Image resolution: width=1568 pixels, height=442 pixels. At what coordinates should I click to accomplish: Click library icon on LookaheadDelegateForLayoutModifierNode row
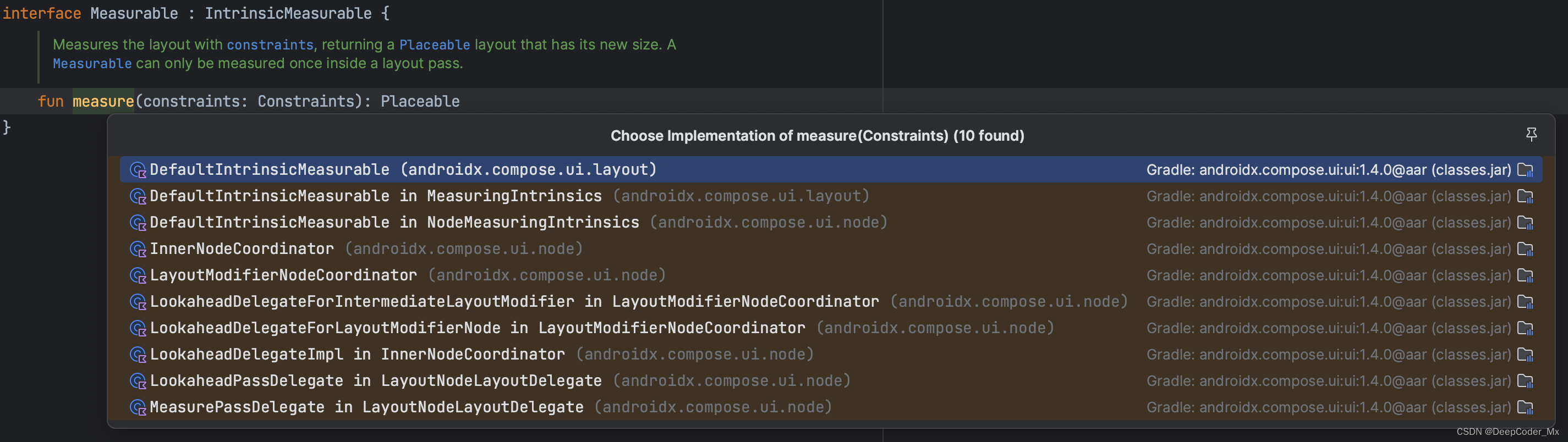tap(1526, 328)
